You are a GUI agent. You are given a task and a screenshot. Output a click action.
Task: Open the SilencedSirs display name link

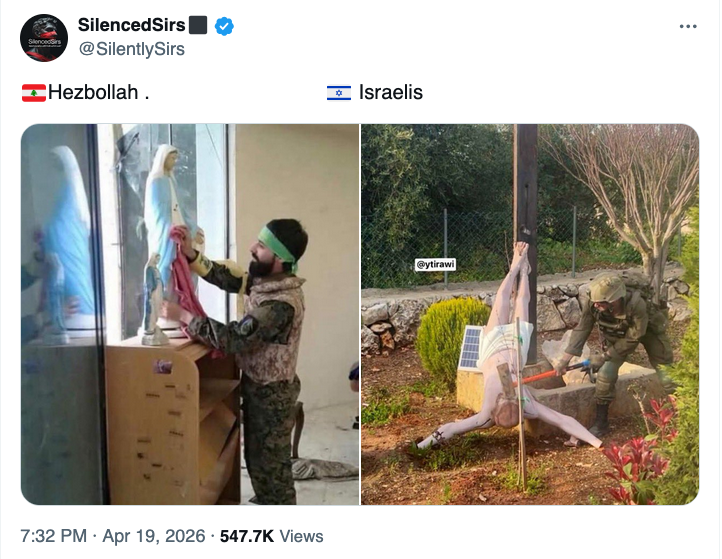click(132, 25)
